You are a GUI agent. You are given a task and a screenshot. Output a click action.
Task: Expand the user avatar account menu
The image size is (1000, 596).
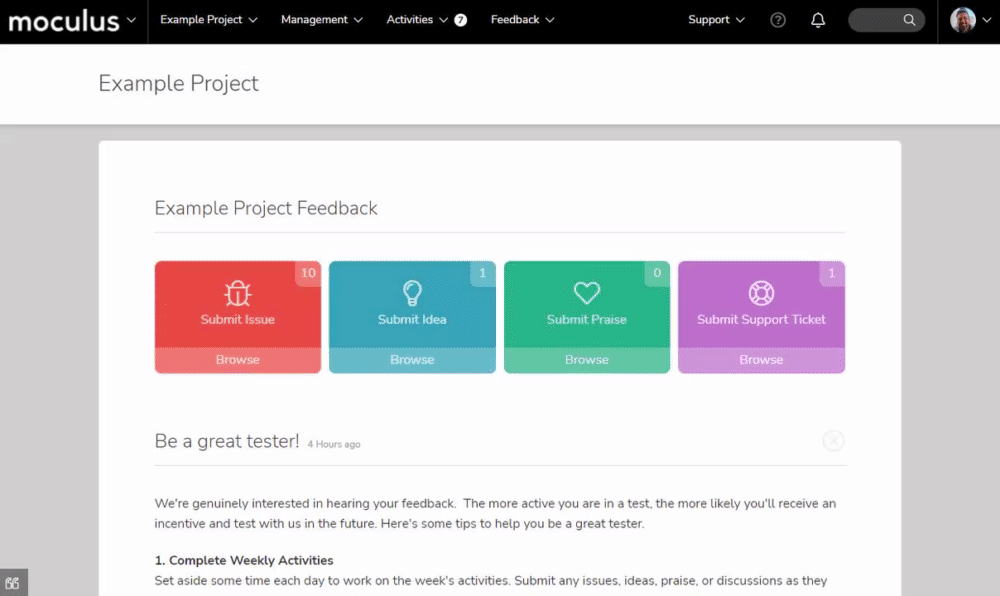[970, 20]
